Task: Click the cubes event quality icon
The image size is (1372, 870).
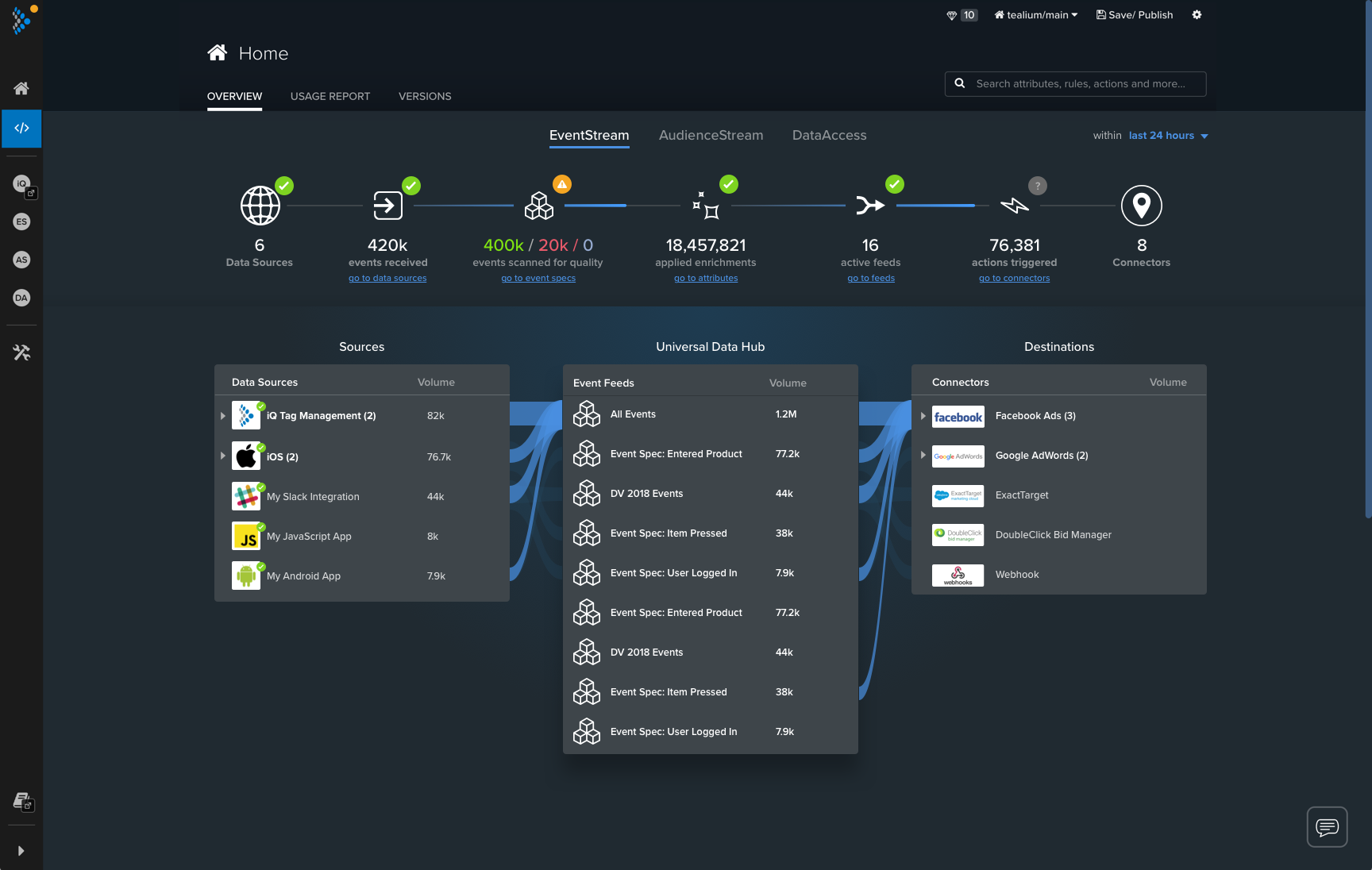Action: pos(539,206)
